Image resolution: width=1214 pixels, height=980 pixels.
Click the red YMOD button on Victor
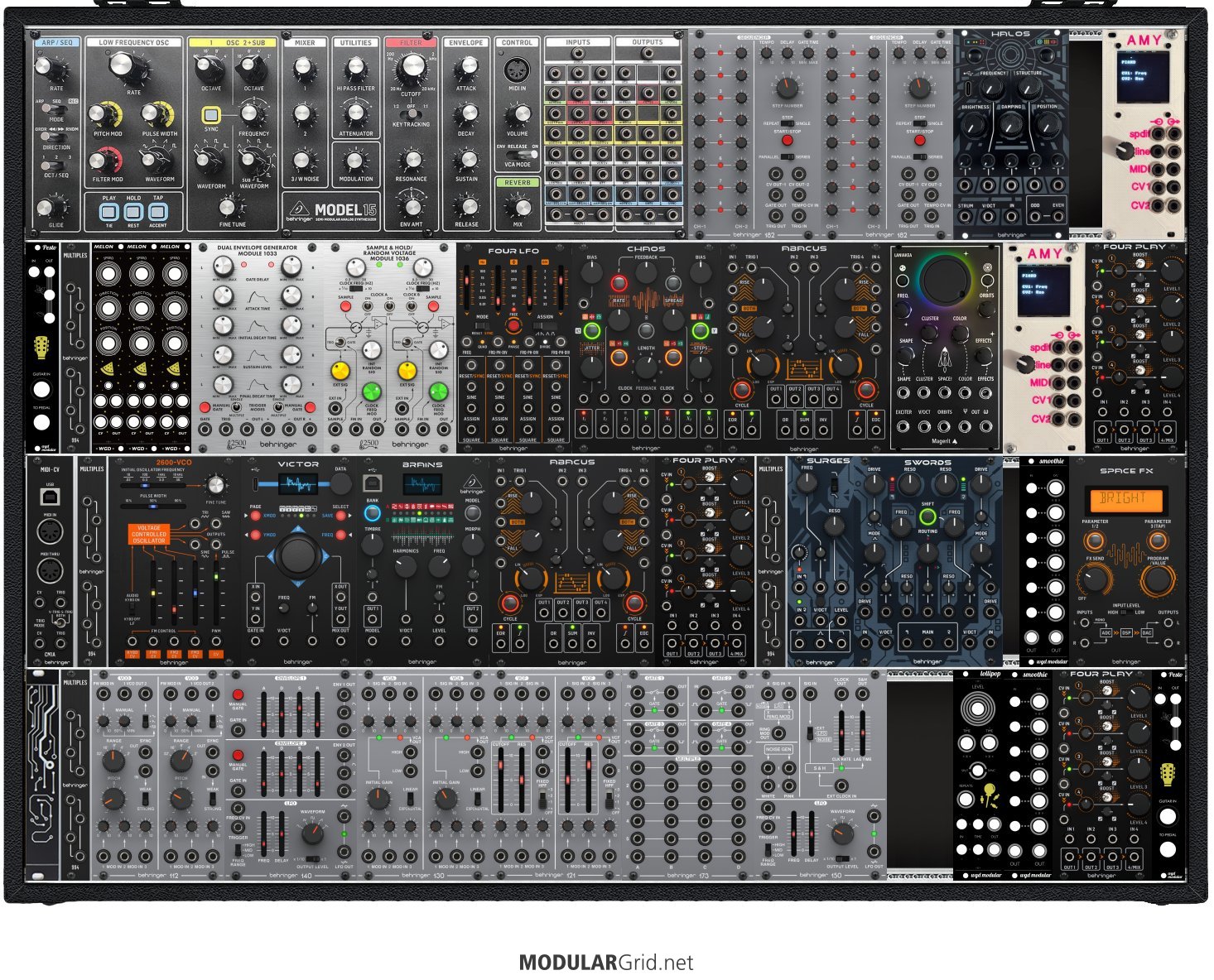(256, 535)
